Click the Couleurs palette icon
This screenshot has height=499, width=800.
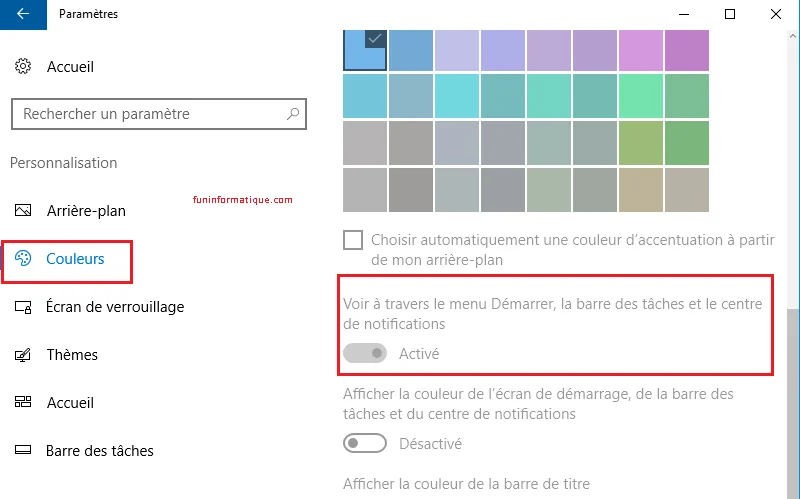tap(24, 259)
